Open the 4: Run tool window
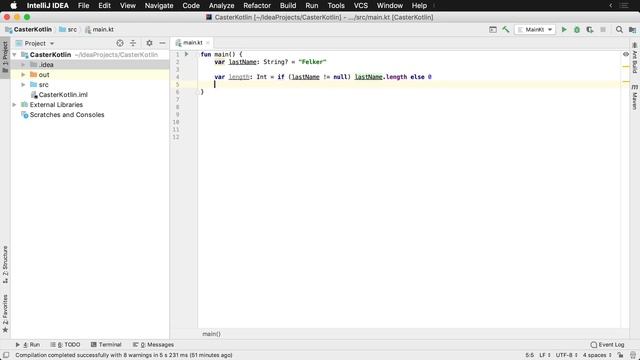 pos(28,344)
